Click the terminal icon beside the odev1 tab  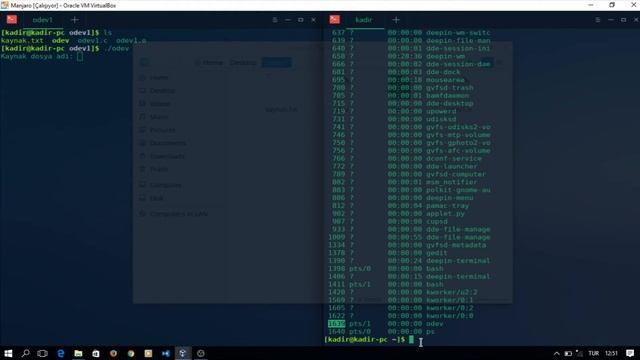11,19
